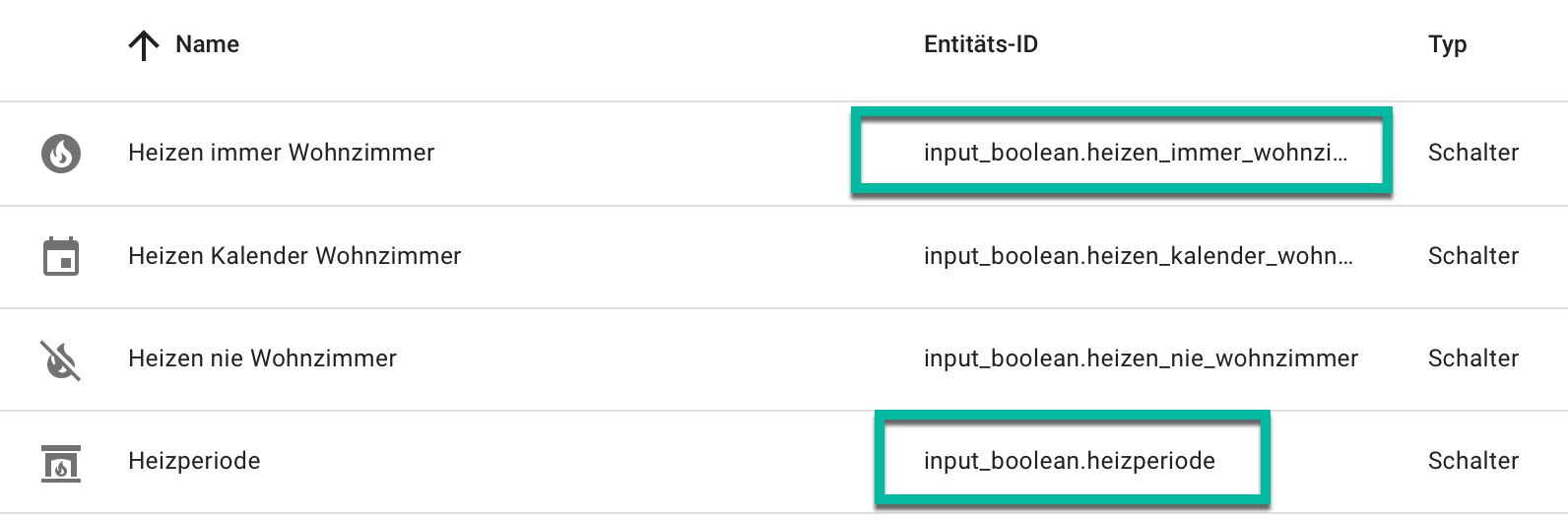Screen dimensions: 1568x520
Task: Click the ascending sort arrow next to Name
Action: (144, 45)
